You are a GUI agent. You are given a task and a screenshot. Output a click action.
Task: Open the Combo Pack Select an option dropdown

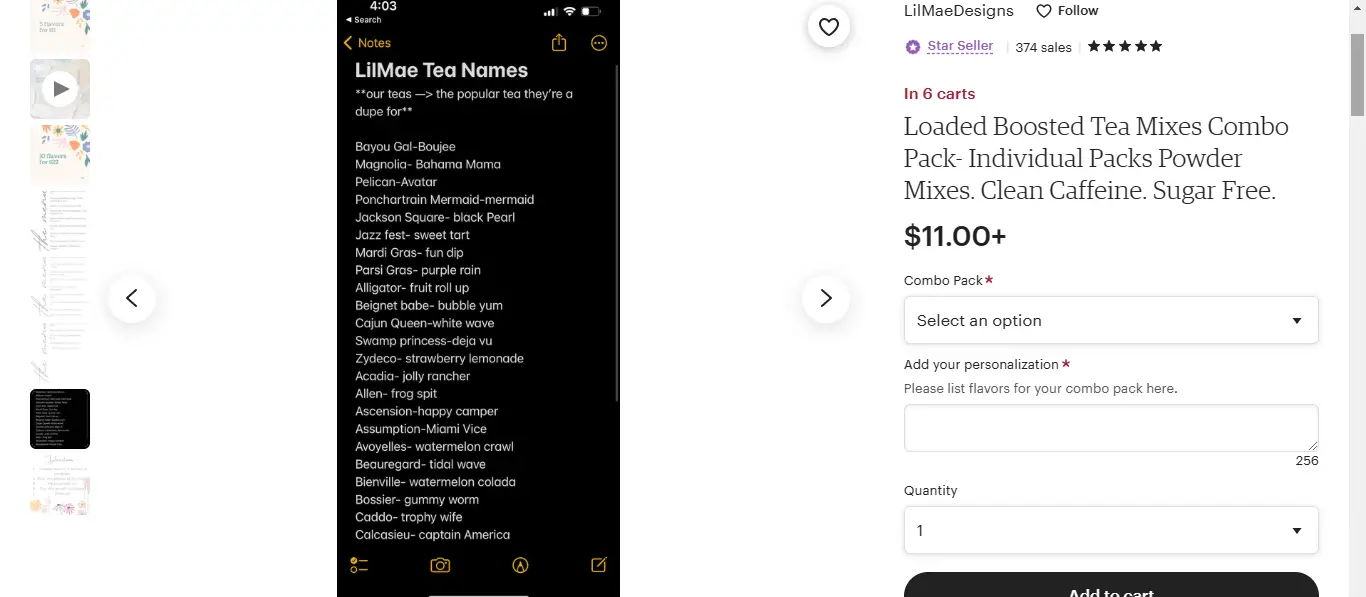coord(1110,320)
